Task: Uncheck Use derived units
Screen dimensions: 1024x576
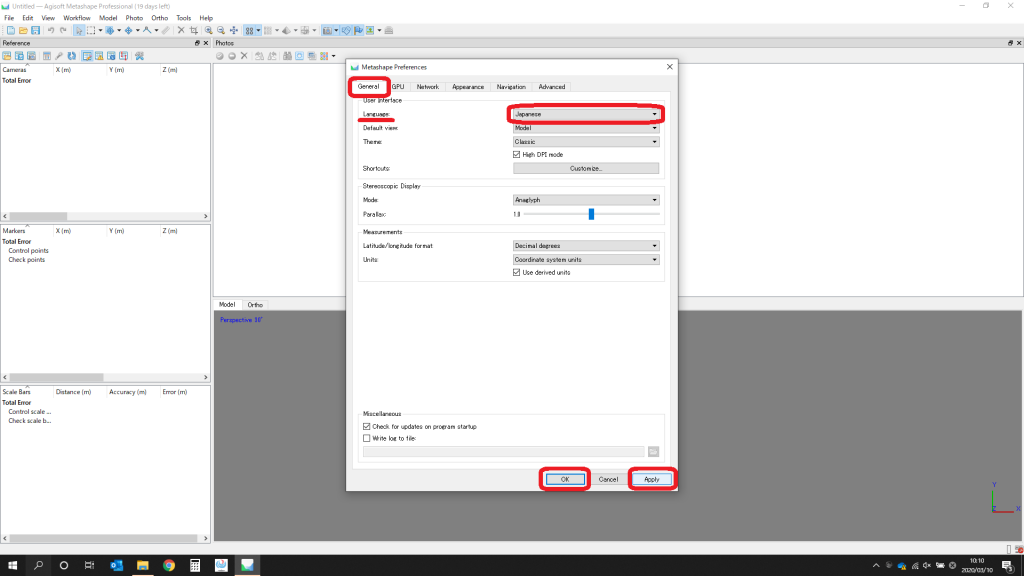Action: tap(517, 272)
